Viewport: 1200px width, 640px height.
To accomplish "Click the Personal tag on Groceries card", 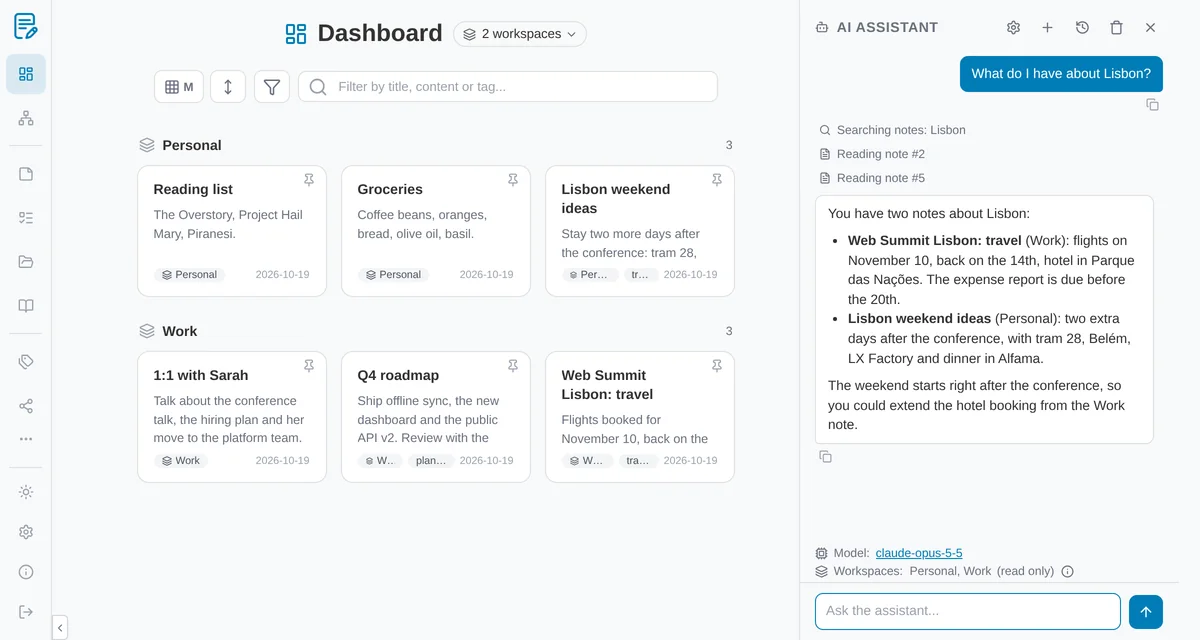I will tap(394, 275).
